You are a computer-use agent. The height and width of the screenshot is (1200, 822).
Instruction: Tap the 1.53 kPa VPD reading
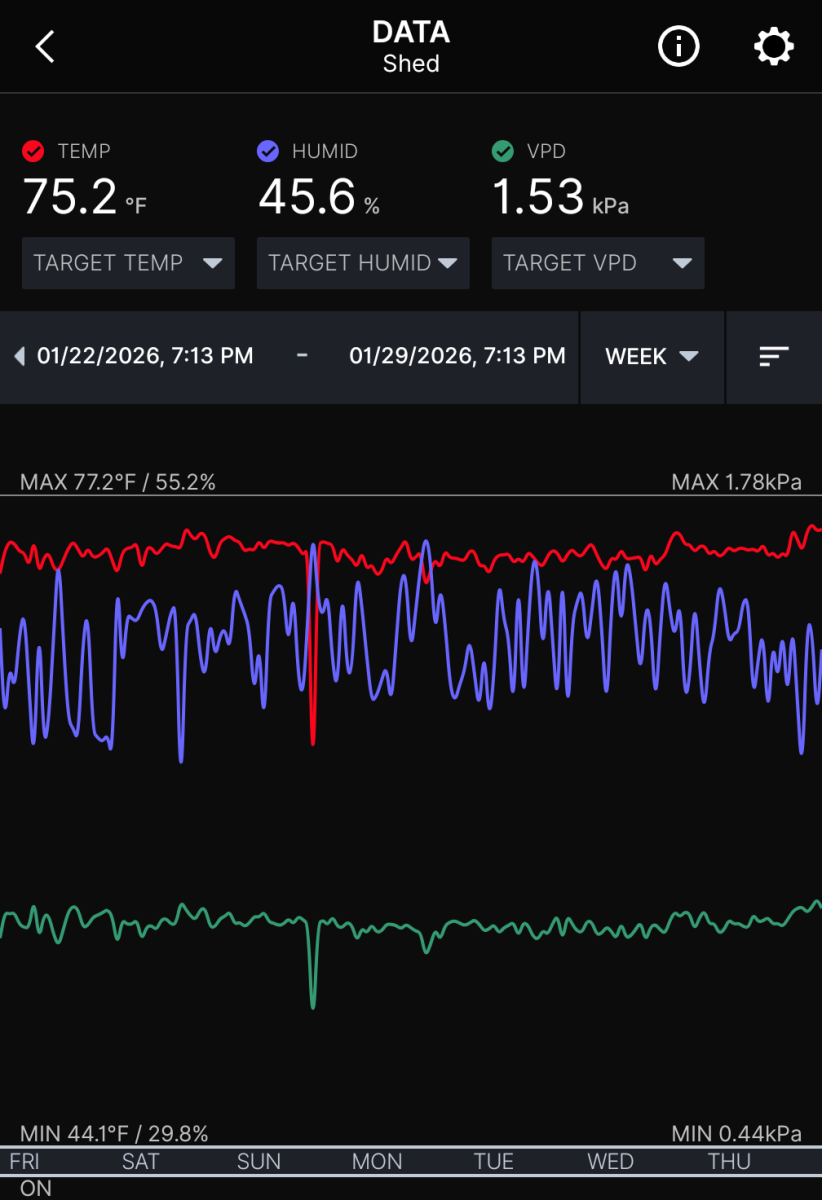point(560,196)
